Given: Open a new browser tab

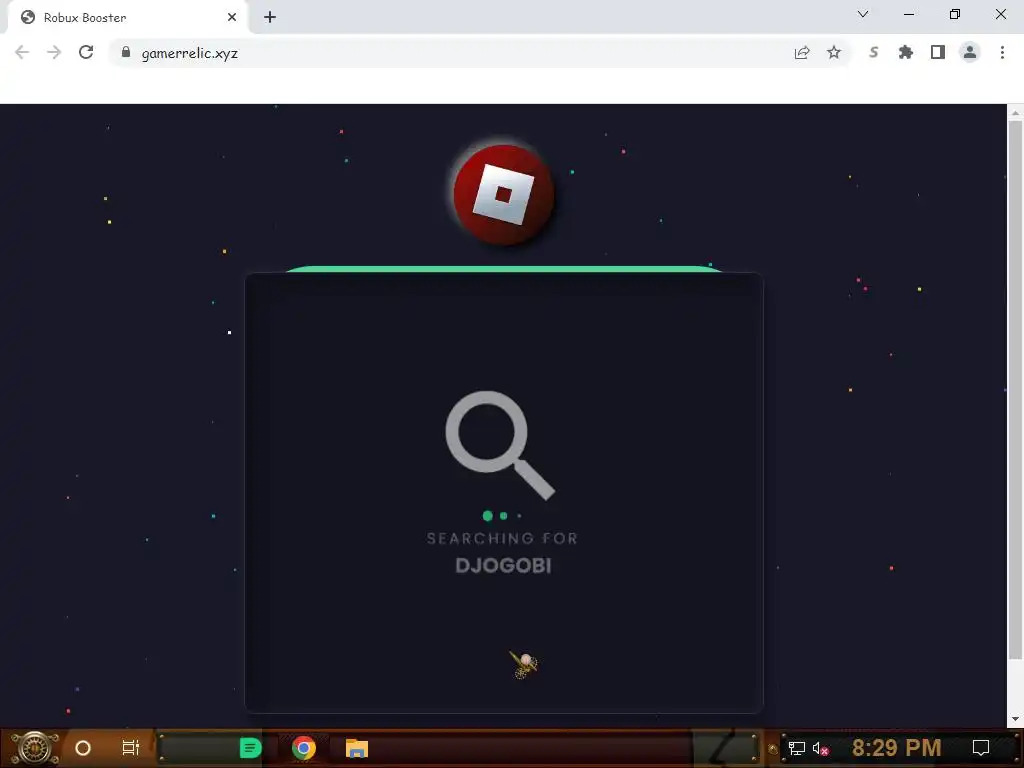Looking at the screenshot, I should click(x=270, y=18).
